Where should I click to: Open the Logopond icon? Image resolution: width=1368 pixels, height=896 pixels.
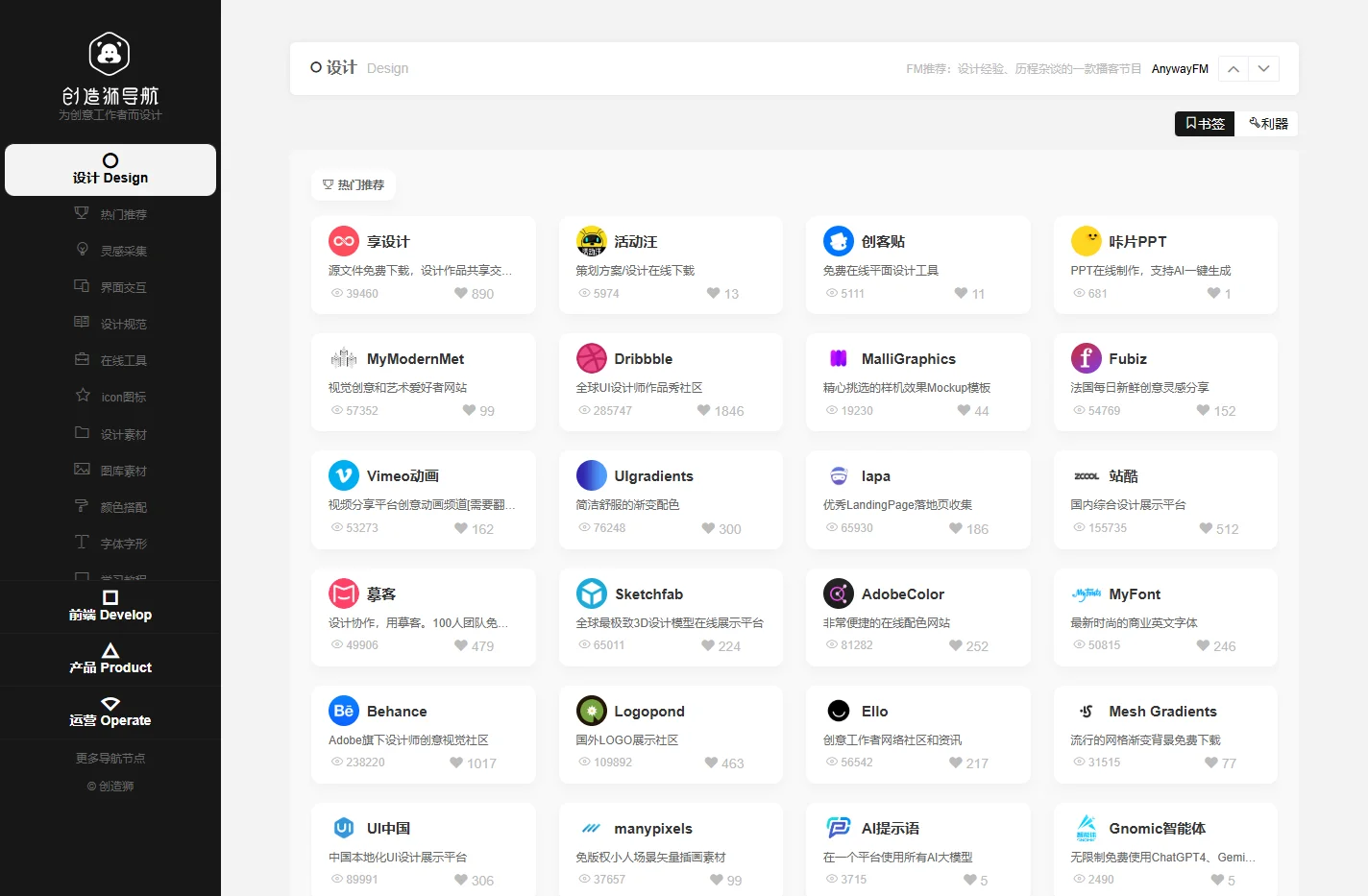[592, 711]
